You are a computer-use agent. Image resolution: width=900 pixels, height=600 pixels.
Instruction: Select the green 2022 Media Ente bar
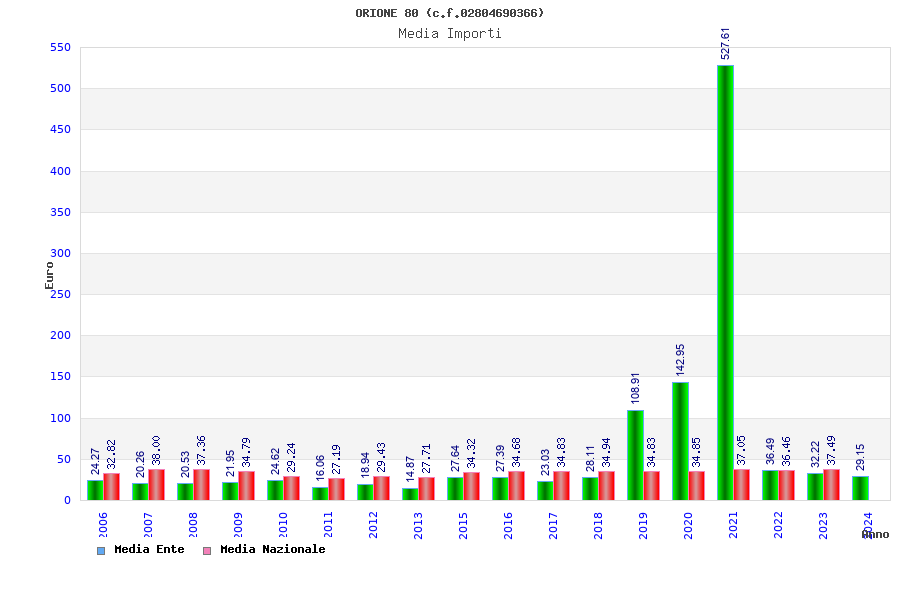[770, 485]
